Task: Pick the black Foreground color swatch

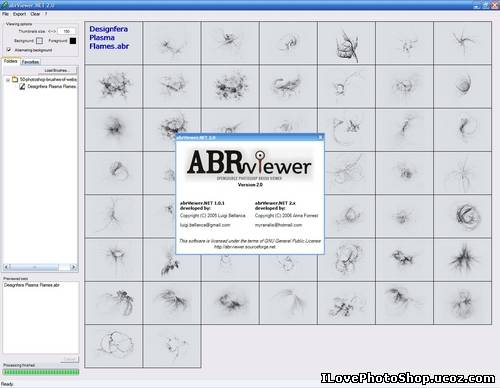Action: [73, 41]
